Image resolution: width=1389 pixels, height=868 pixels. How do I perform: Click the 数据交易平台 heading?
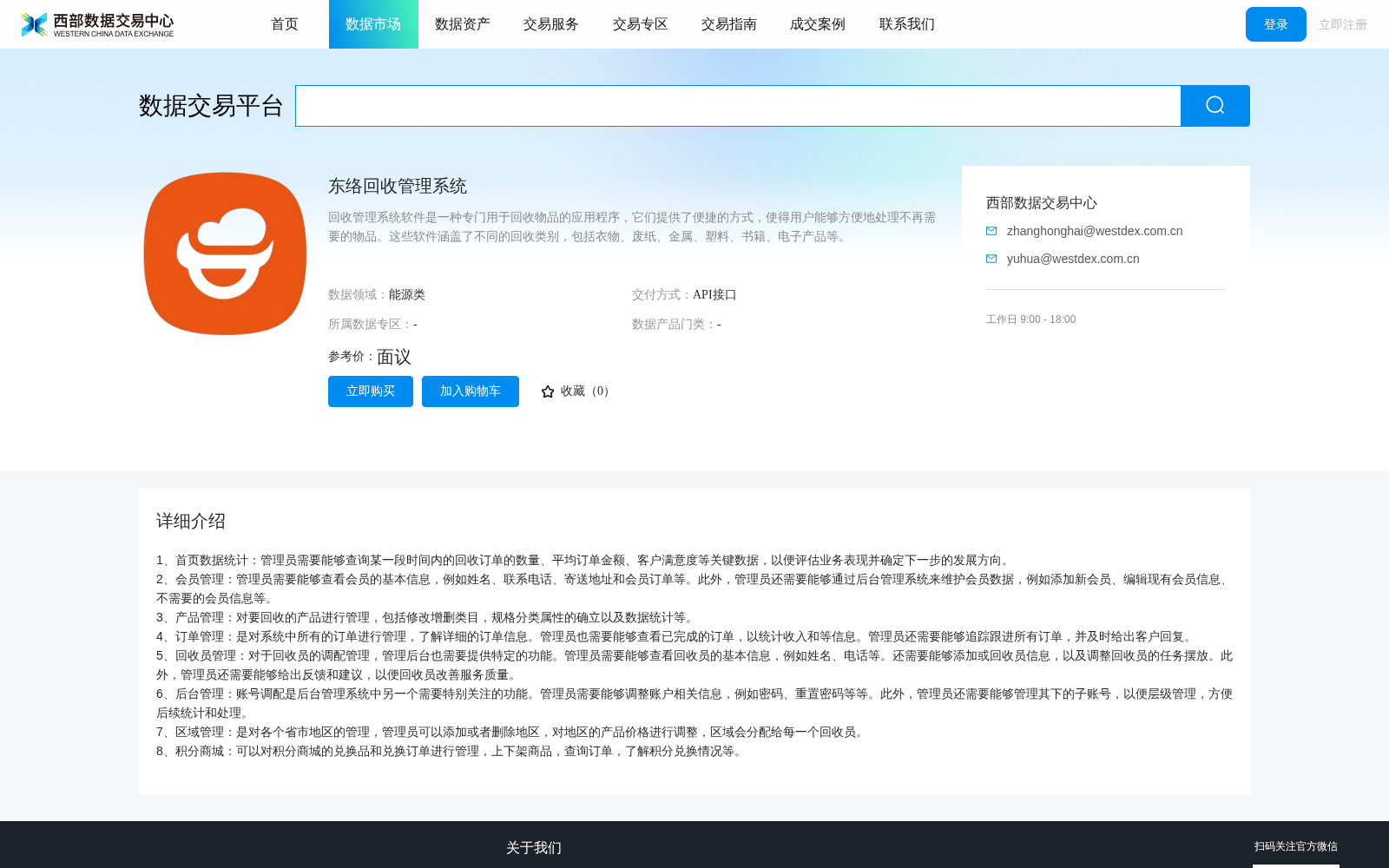coord(211,106)
